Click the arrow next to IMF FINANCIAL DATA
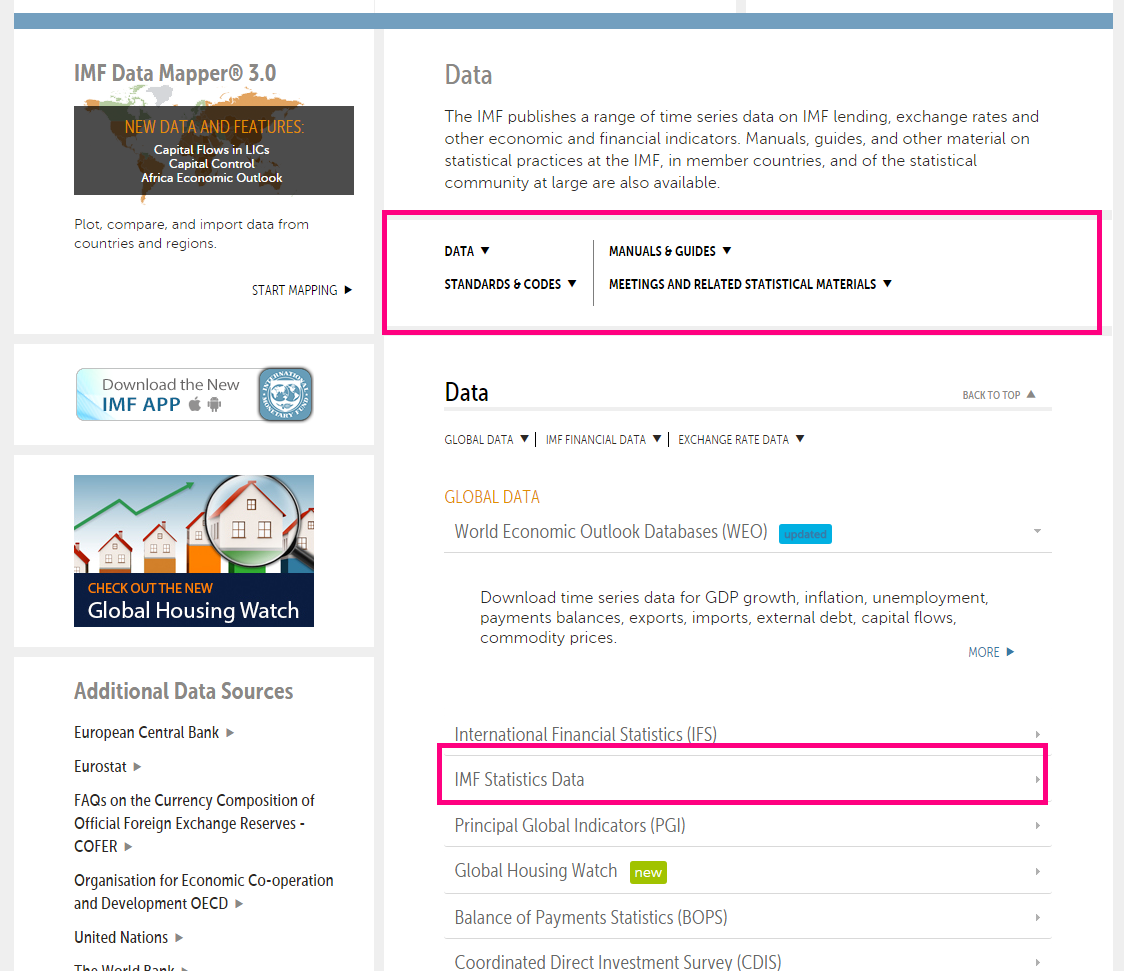 [x=657, y=439]
